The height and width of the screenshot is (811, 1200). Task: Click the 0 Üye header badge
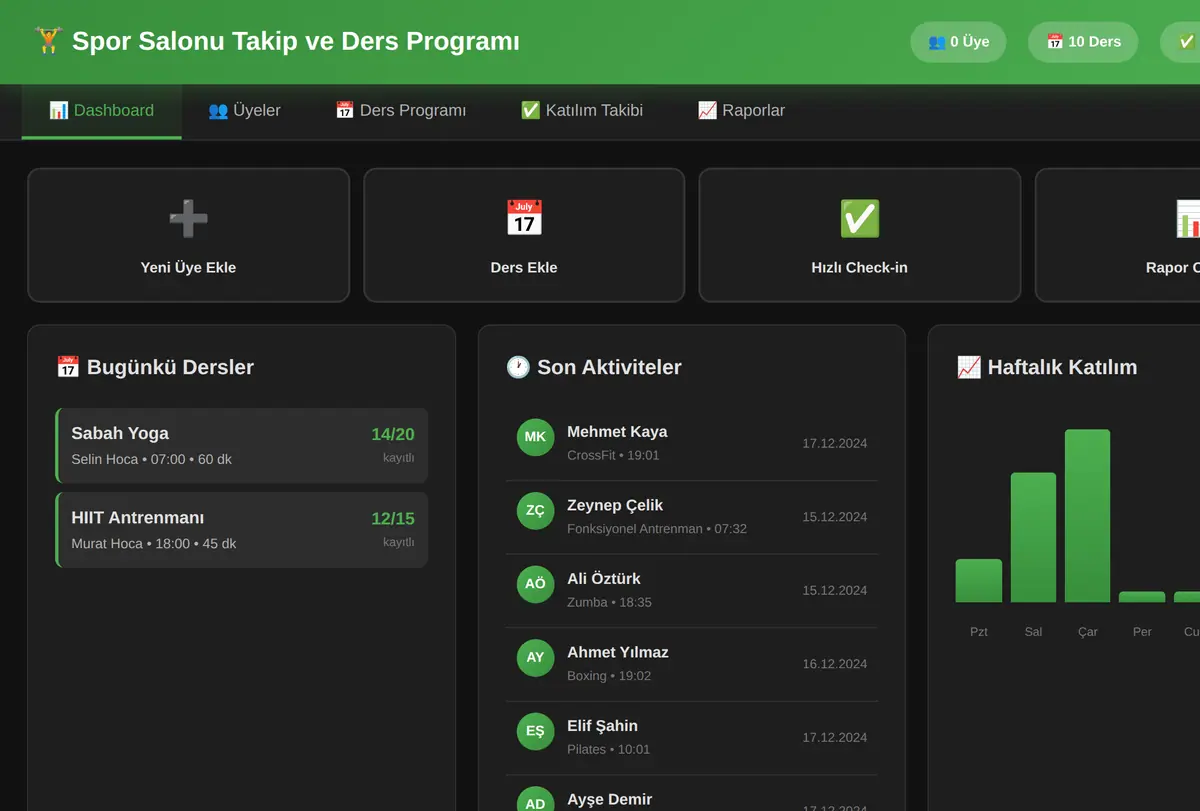point(958,42)
